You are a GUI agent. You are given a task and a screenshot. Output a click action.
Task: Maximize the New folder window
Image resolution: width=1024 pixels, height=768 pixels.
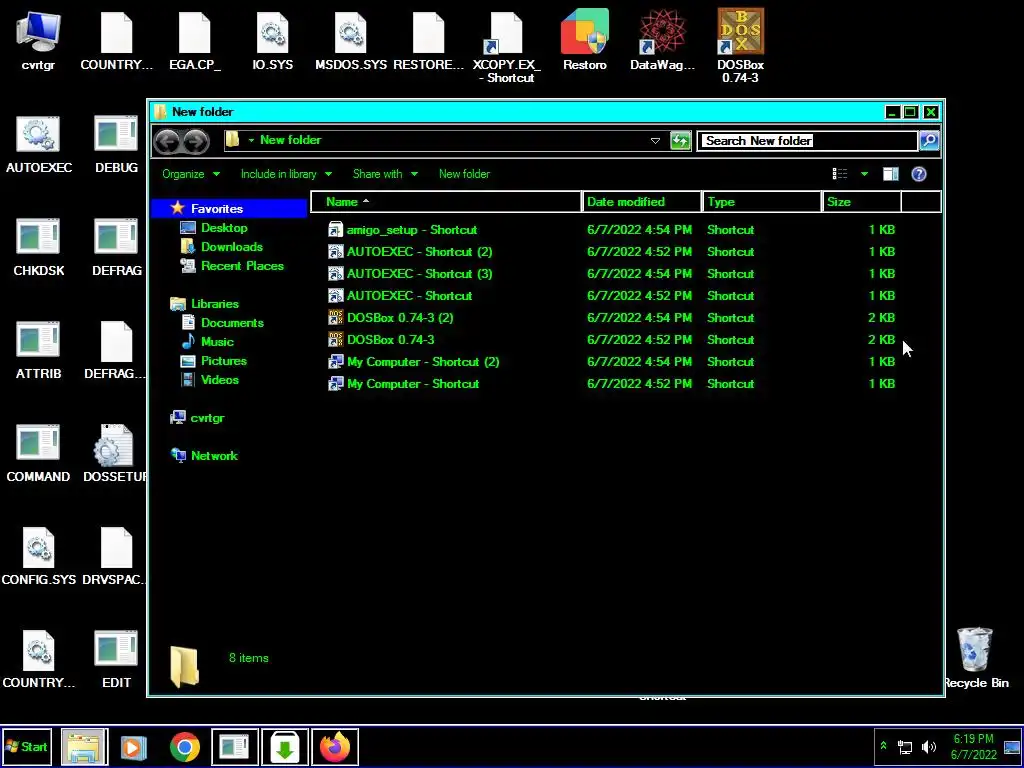pos(910,112)
